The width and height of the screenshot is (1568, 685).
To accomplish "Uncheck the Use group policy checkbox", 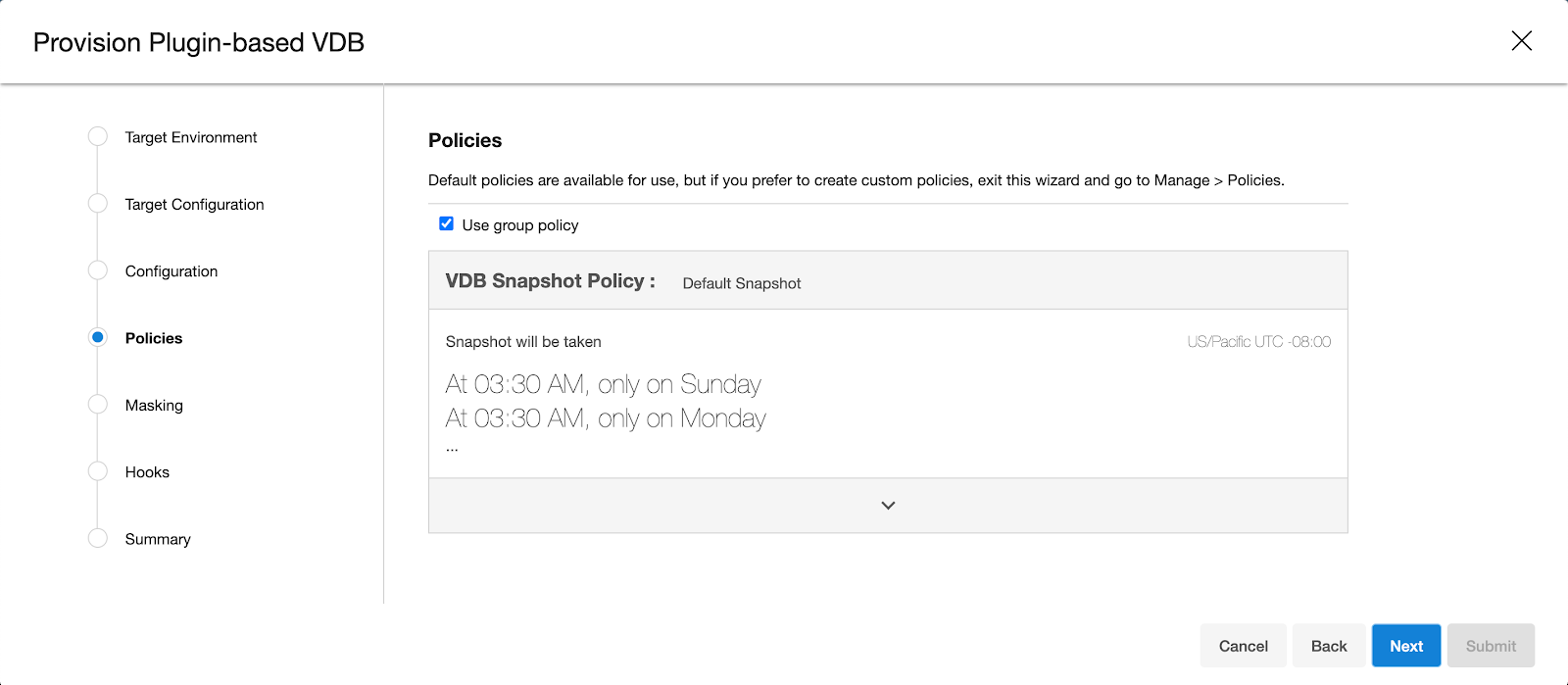I will click(x=446, y=224).
